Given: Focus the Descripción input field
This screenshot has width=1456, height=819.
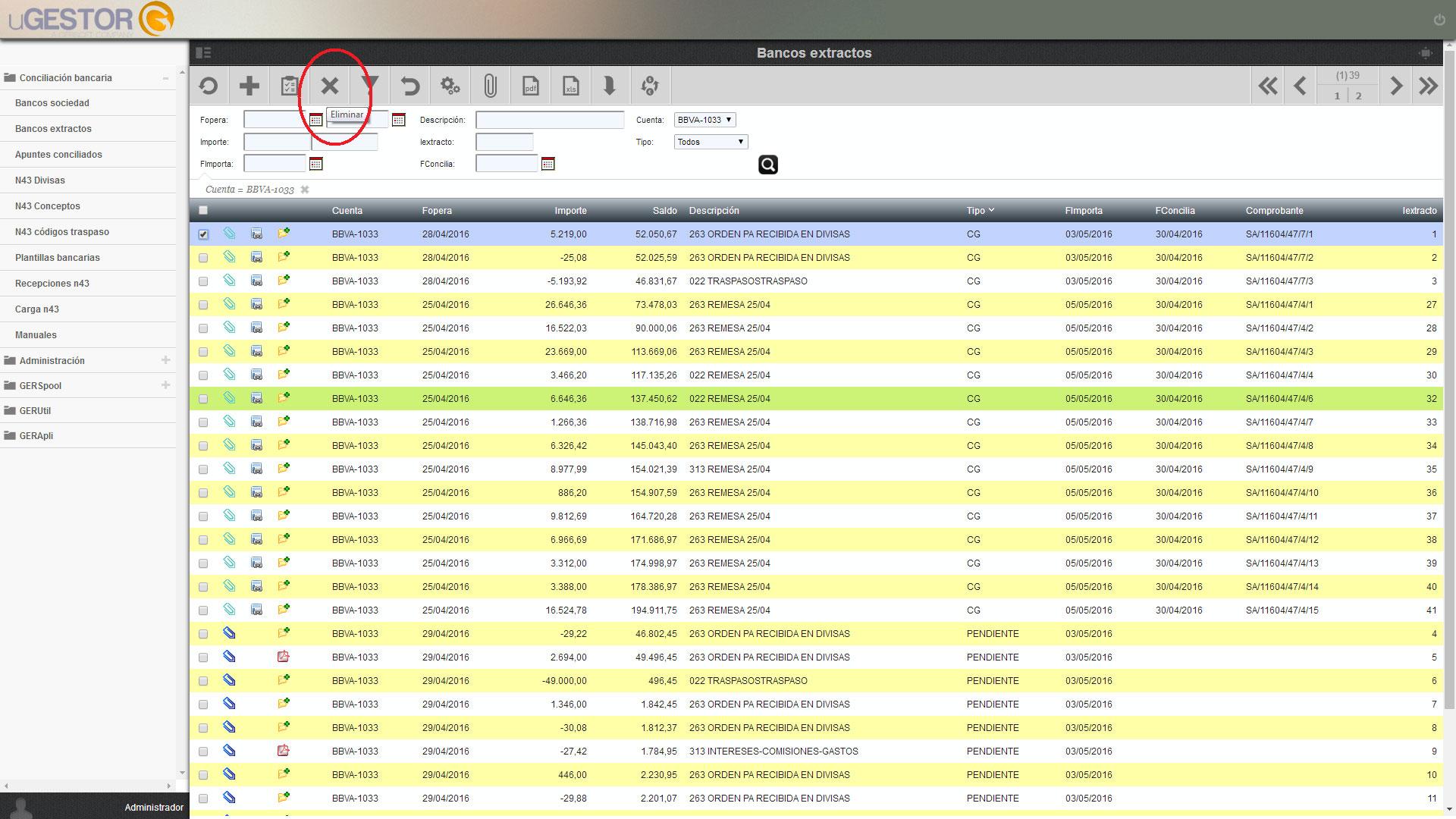Looking at the screenshot, I should (x=550, y=120).
